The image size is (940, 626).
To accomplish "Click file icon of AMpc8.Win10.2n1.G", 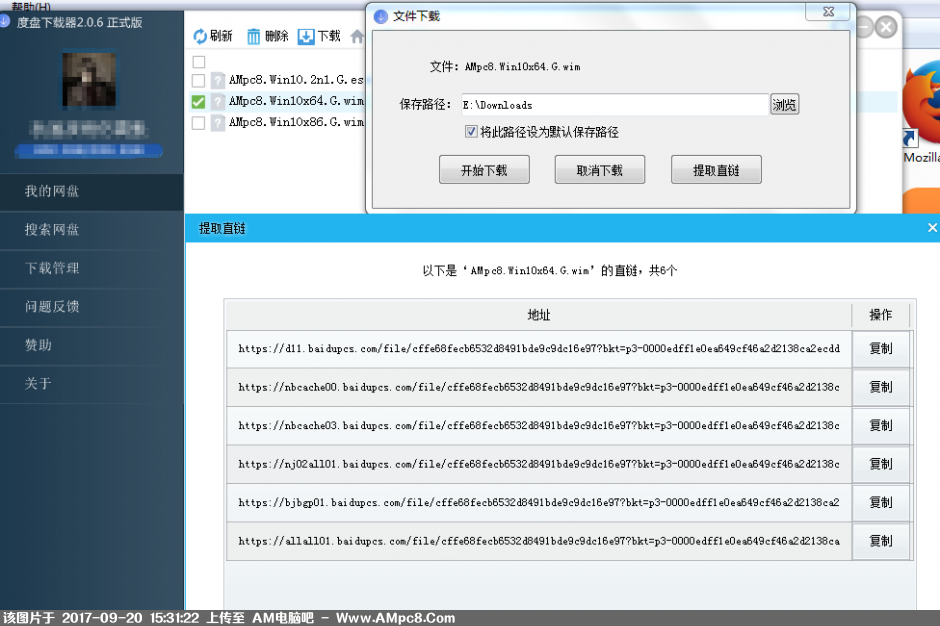I will point(218,80).
